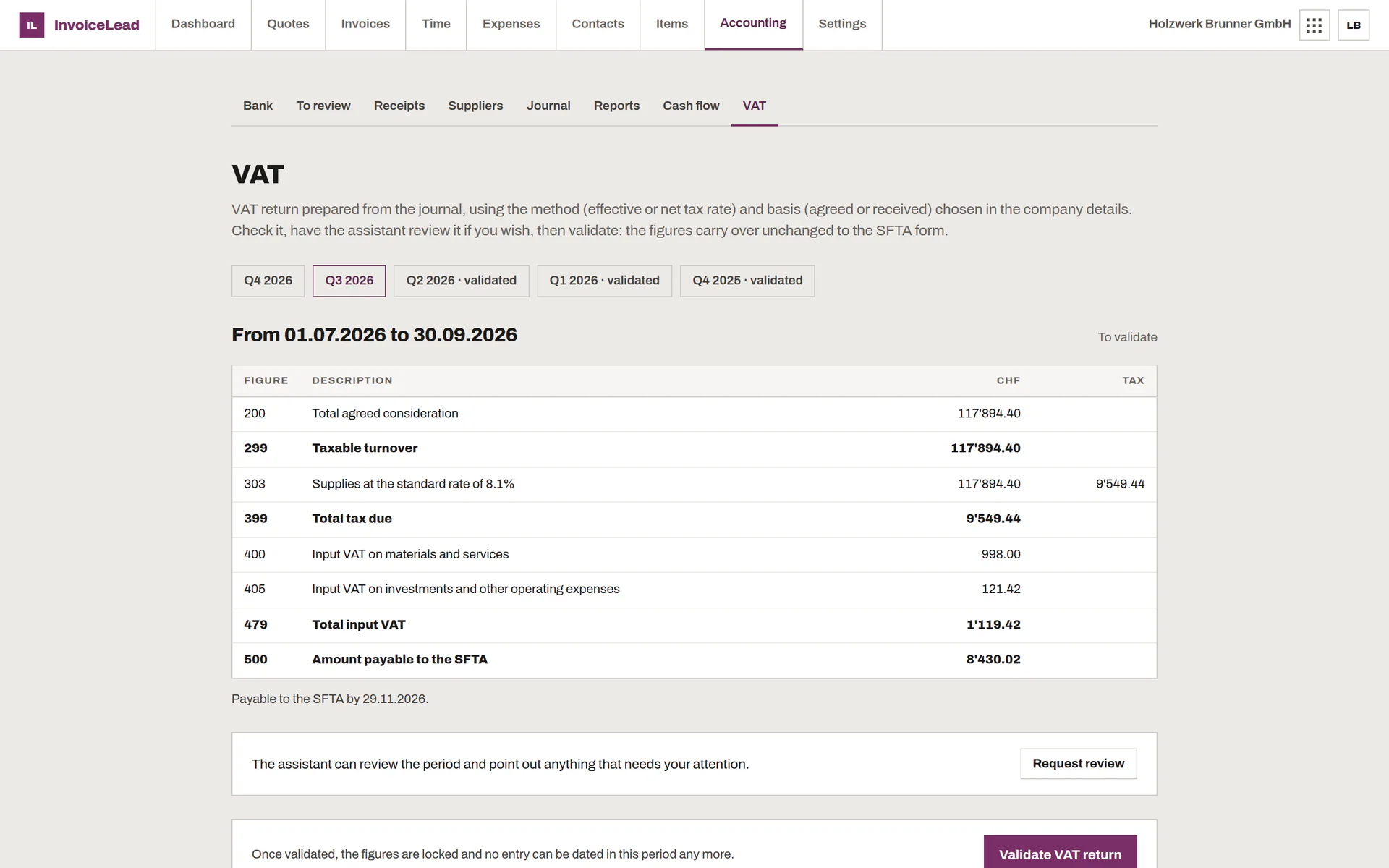Click the FIGURE column header

(266, 380)
